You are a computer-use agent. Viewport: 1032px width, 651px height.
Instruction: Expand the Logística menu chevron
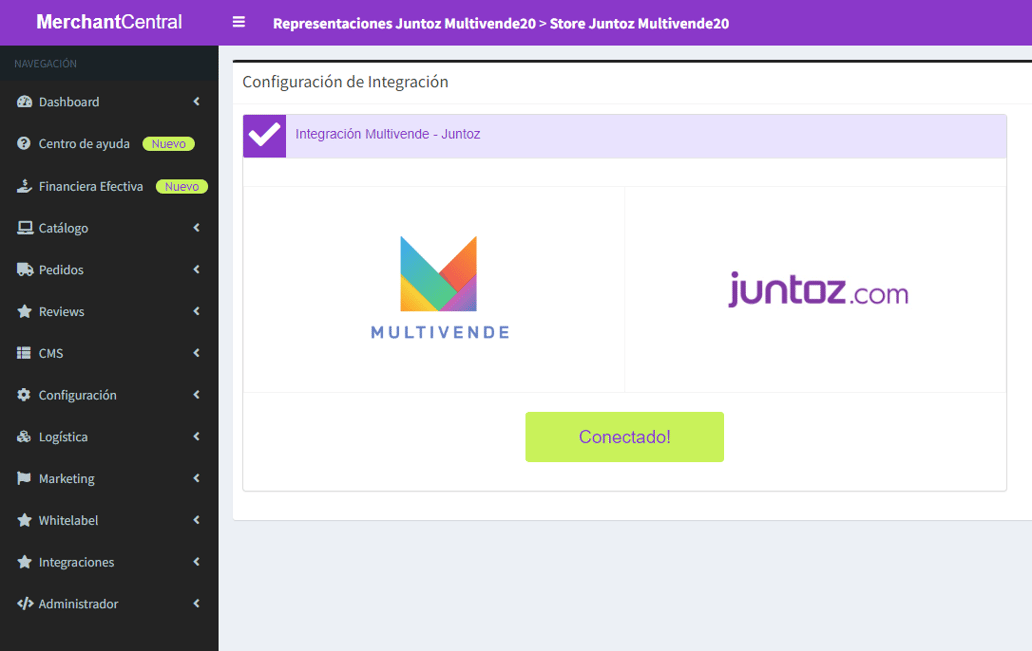[x=196, y=436]
